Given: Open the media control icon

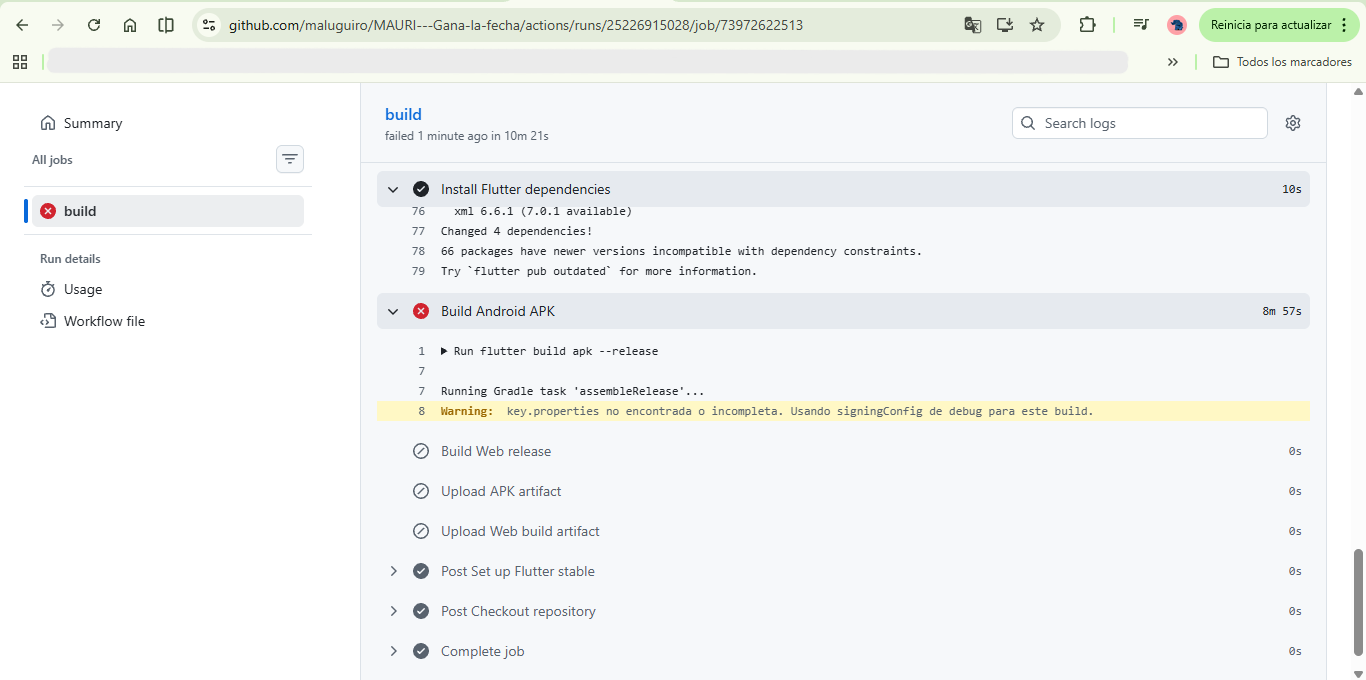Looking at the screenshot, I should click(1141, 25).
